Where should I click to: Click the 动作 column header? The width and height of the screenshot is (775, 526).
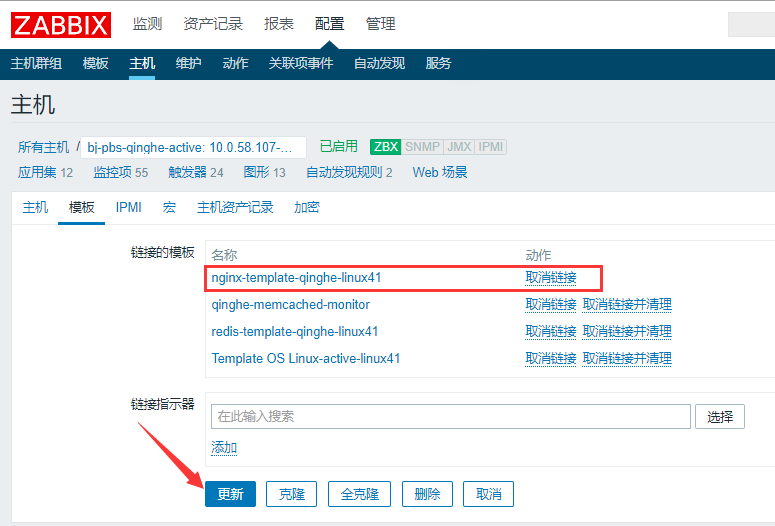(538, 255)
